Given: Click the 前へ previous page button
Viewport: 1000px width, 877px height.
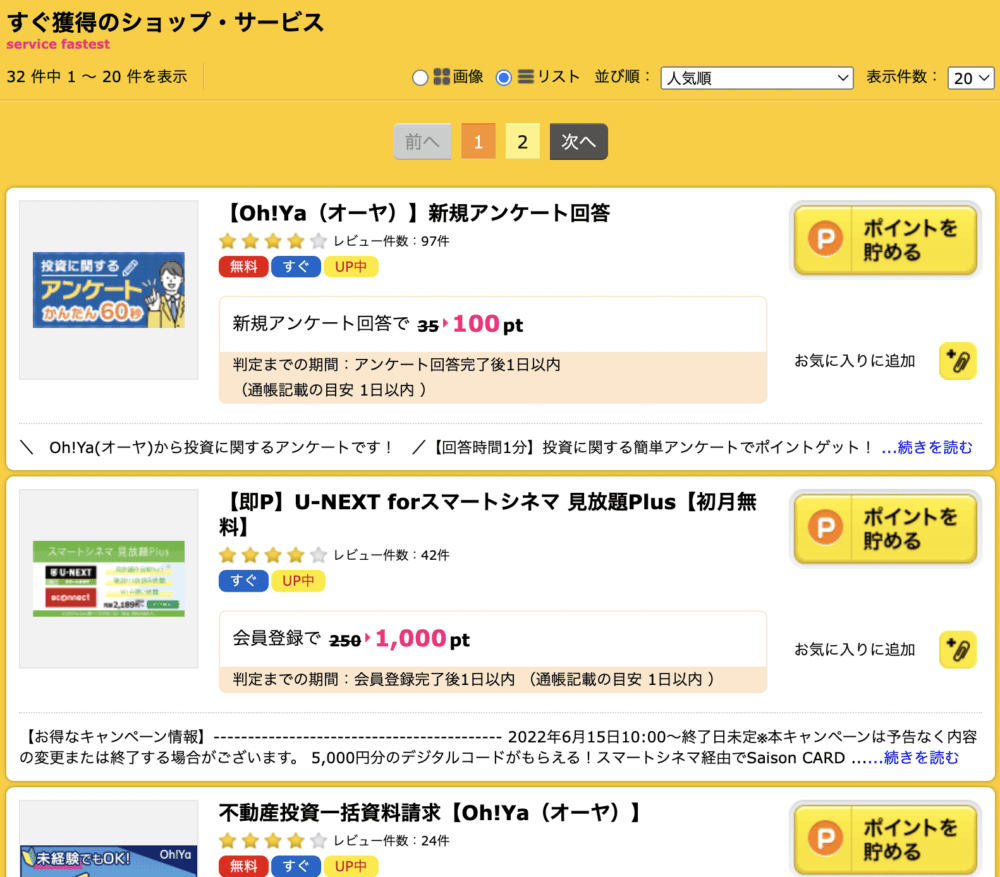Looking at the screenshot, I should click(x=422, y=142).
